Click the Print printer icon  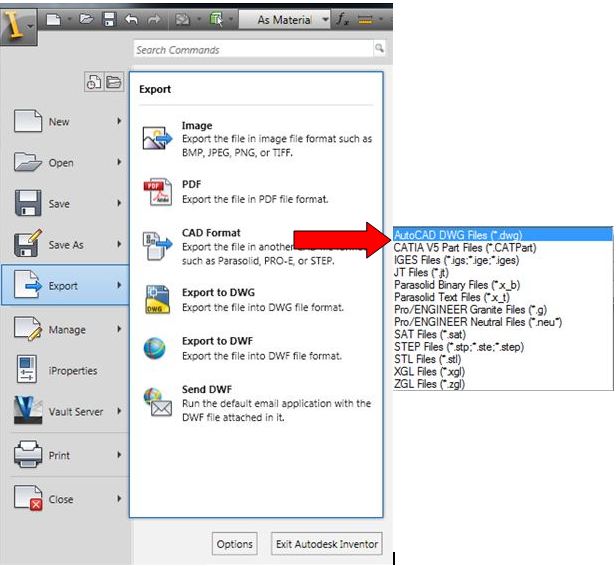pyautogui.click(x=28, y=454)
